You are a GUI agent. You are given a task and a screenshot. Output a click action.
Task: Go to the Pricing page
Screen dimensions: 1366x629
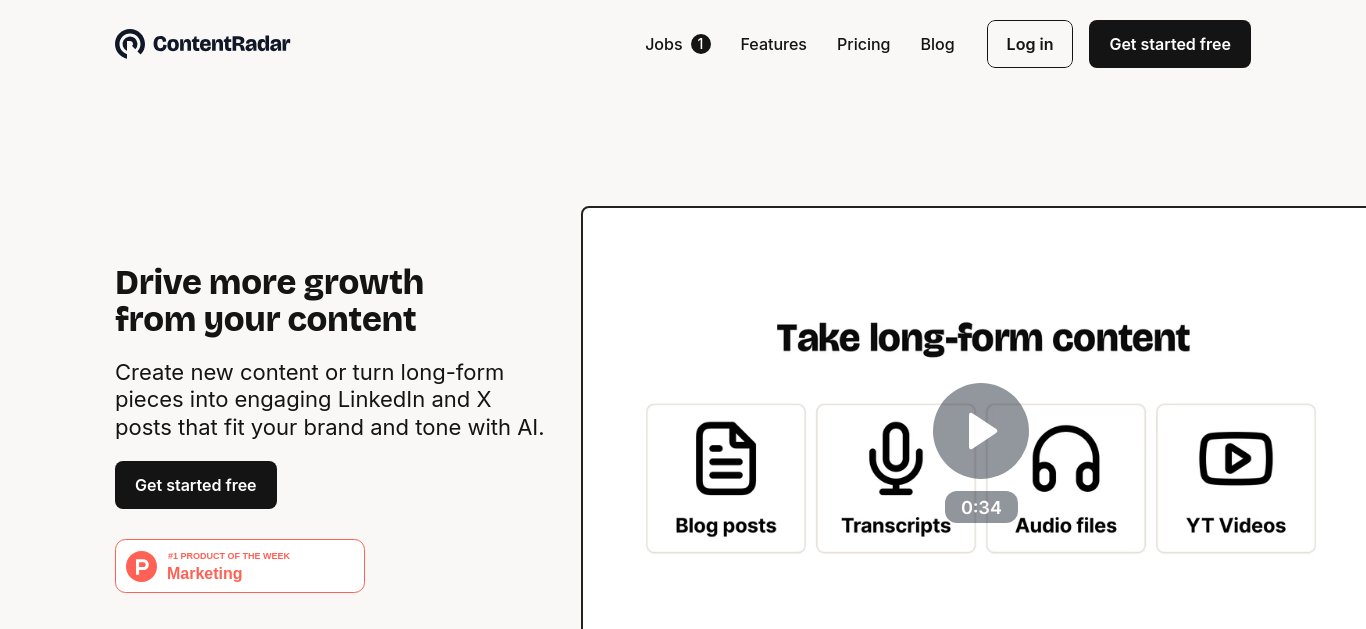pyautogui.click(x=863, y=44)
